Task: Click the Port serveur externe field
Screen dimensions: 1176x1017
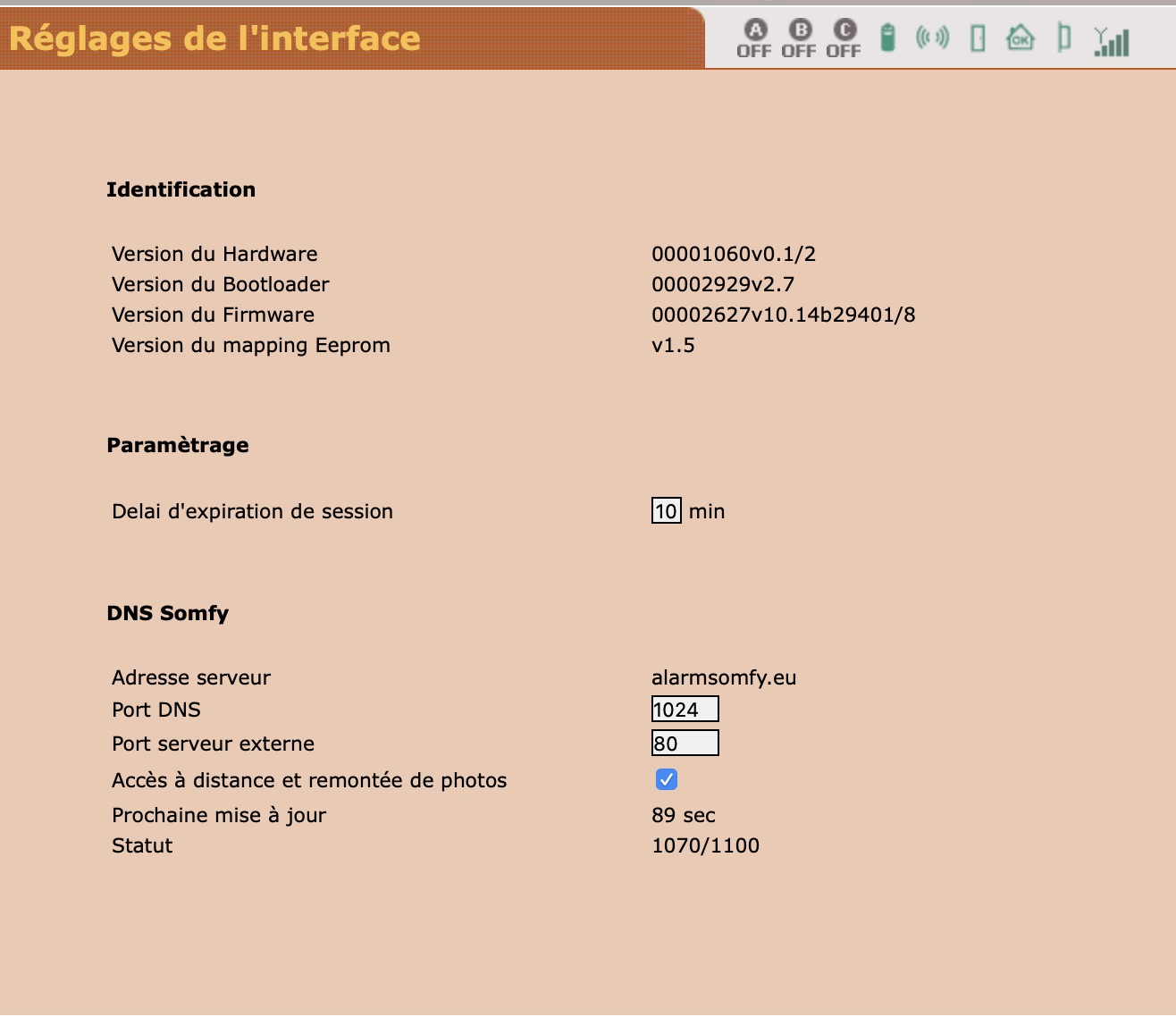Action: click(685, 744)
